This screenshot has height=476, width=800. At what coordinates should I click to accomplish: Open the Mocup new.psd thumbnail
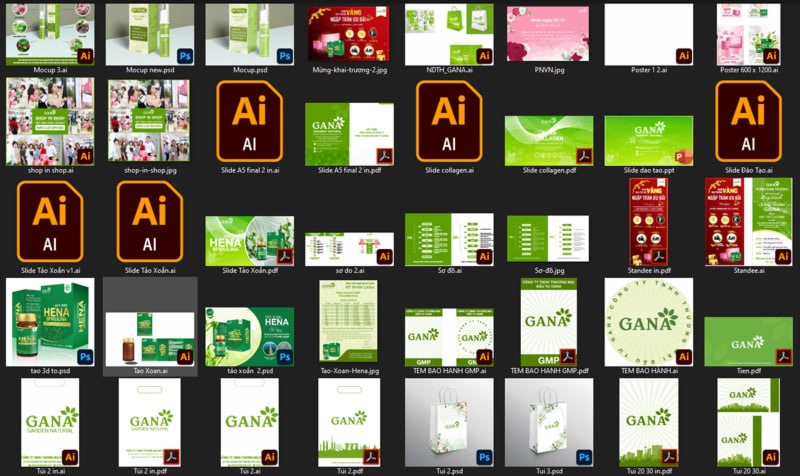149,34
